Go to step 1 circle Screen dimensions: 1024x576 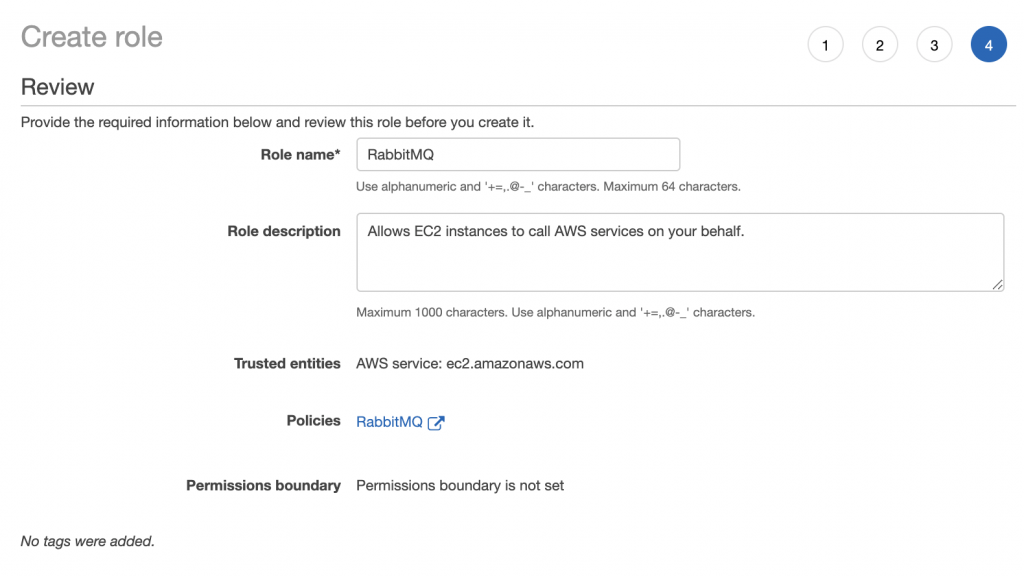(x=825, y=44)
